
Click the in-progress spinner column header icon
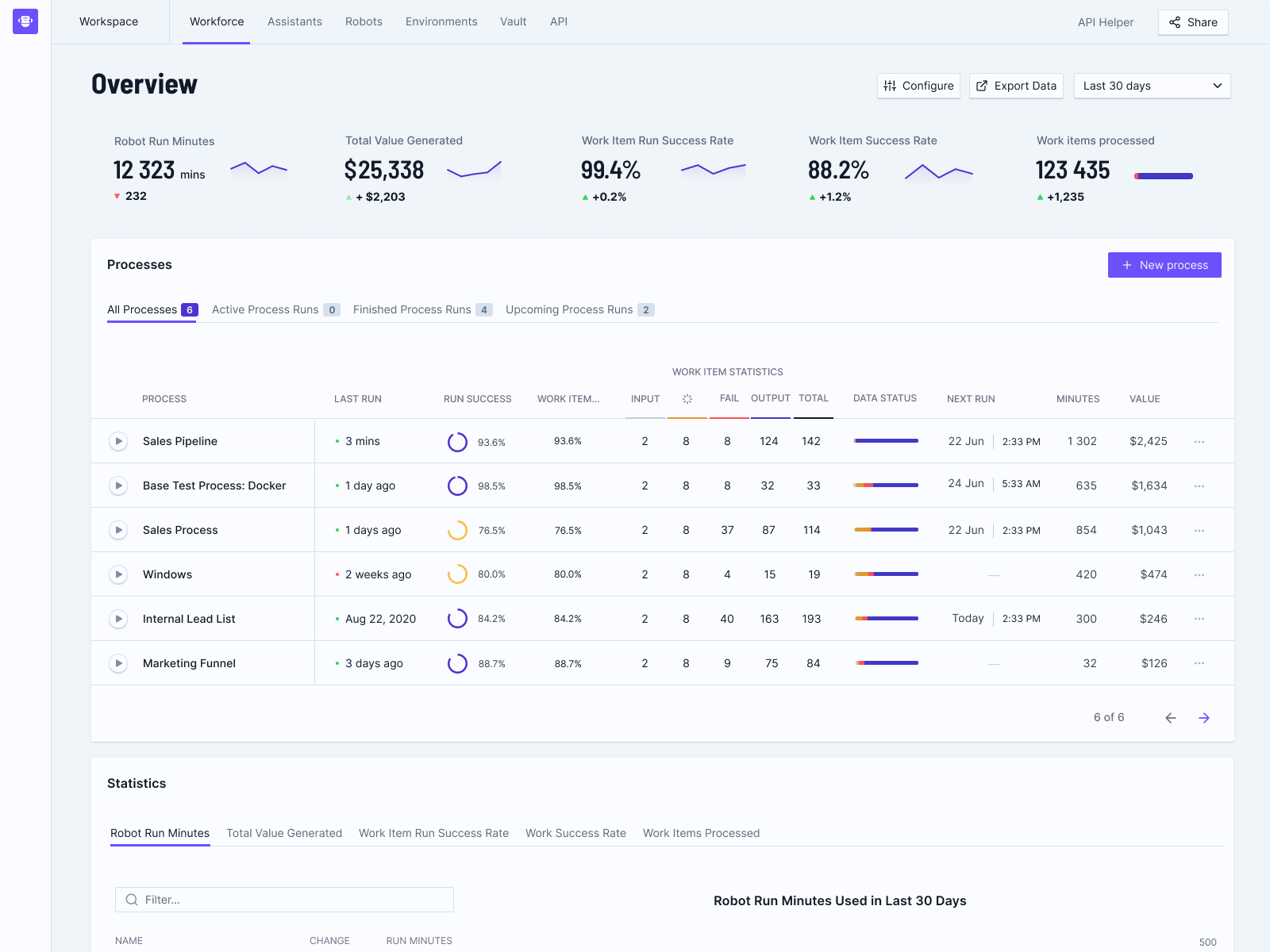(x=687, y=399)
